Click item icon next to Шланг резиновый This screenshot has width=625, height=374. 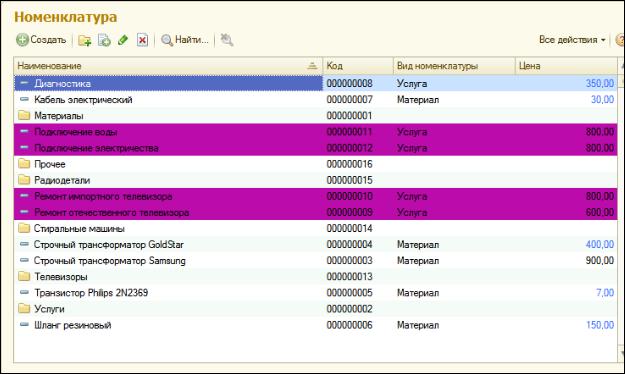tap(24, 324)
